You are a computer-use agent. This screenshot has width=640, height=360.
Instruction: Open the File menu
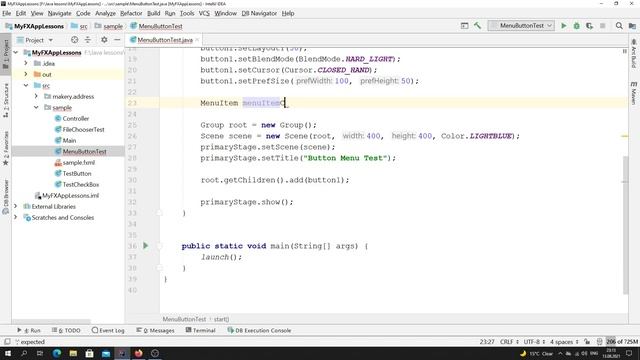click(7, 13)
